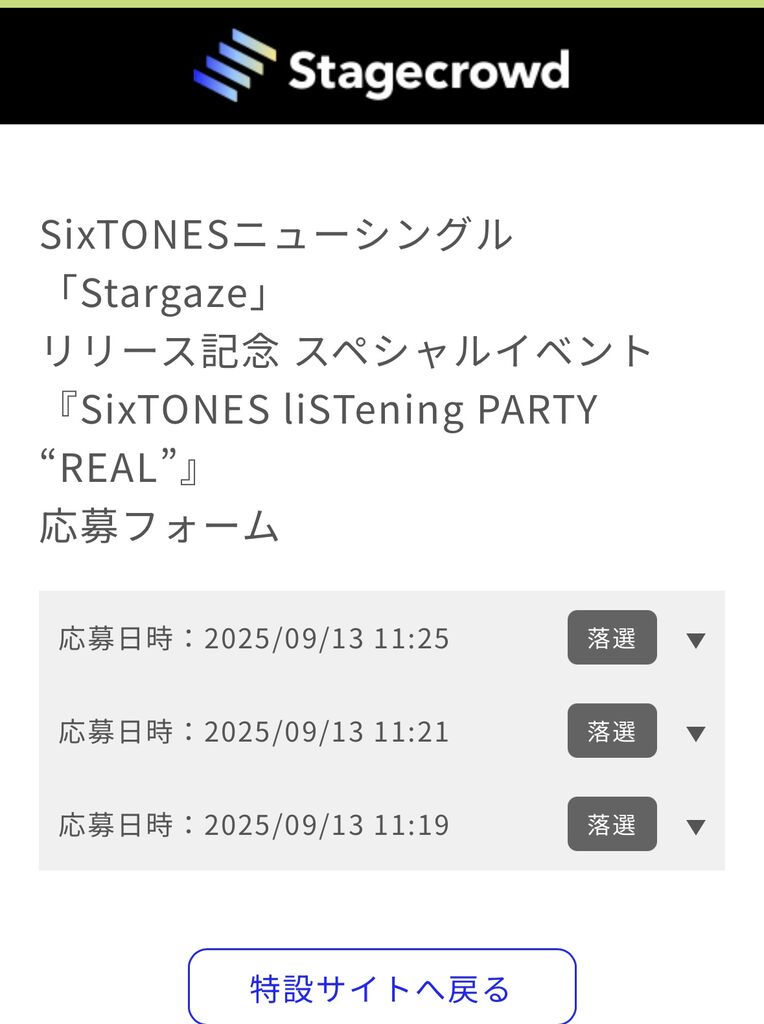764x1024 pixels.
Task: Expand the 11:19 application entry arrow
Action: pyautogui.click(x=696, y=826)
